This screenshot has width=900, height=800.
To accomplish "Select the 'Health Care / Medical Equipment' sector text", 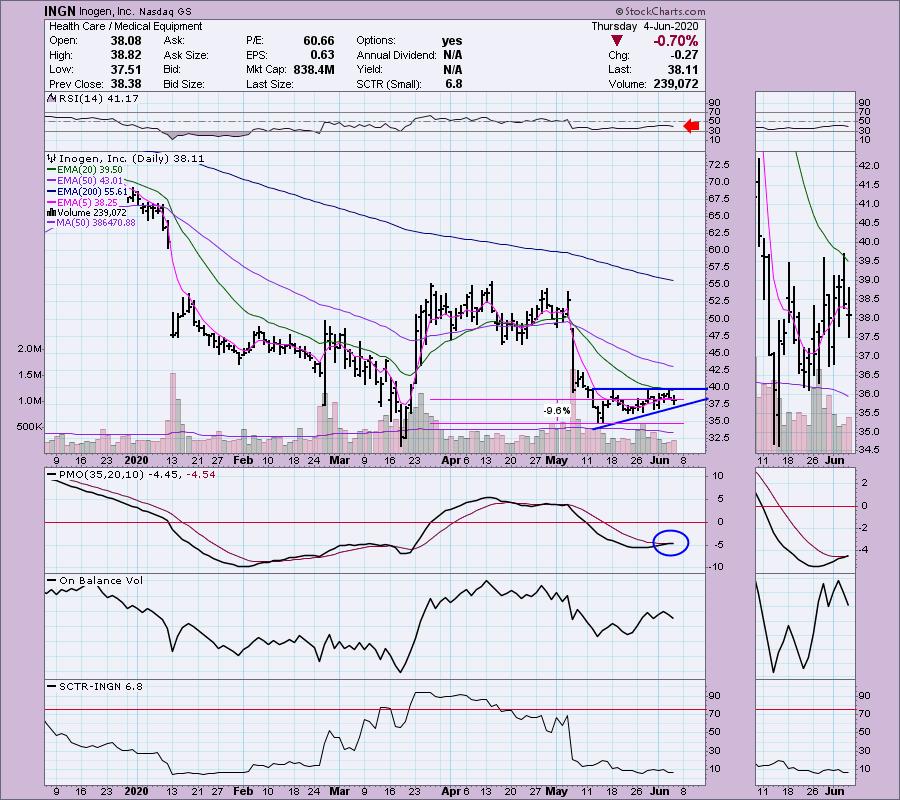I will click(x=126, y=26).
